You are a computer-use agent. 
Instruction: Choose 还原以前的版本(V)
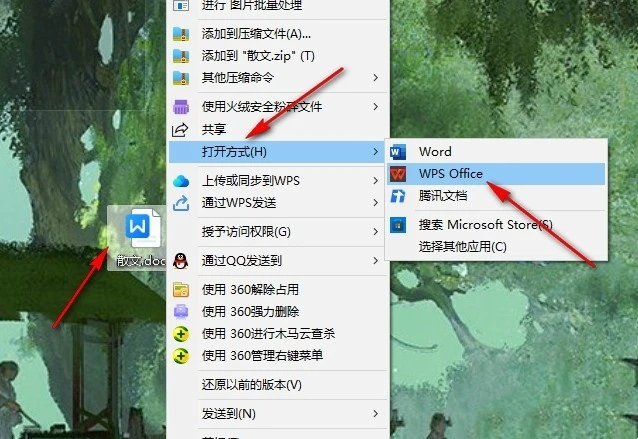point(279,385)
